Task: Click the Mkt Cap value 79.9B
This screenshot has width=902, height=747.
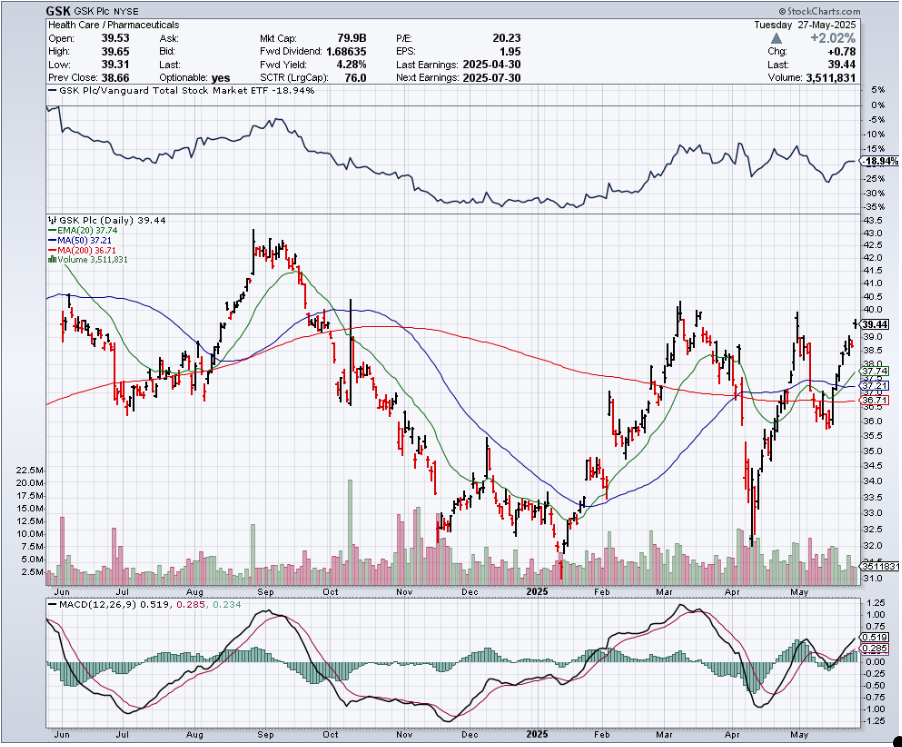Action: pos(351,39)
